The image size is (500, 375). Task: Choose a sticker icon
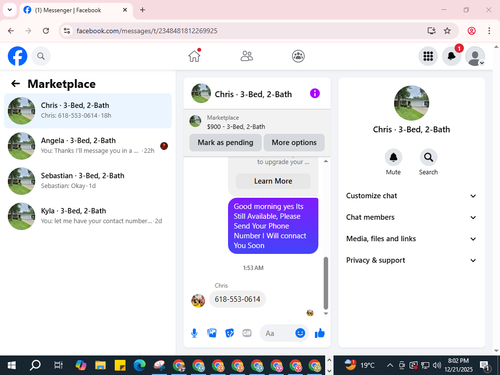coord(230,333)
